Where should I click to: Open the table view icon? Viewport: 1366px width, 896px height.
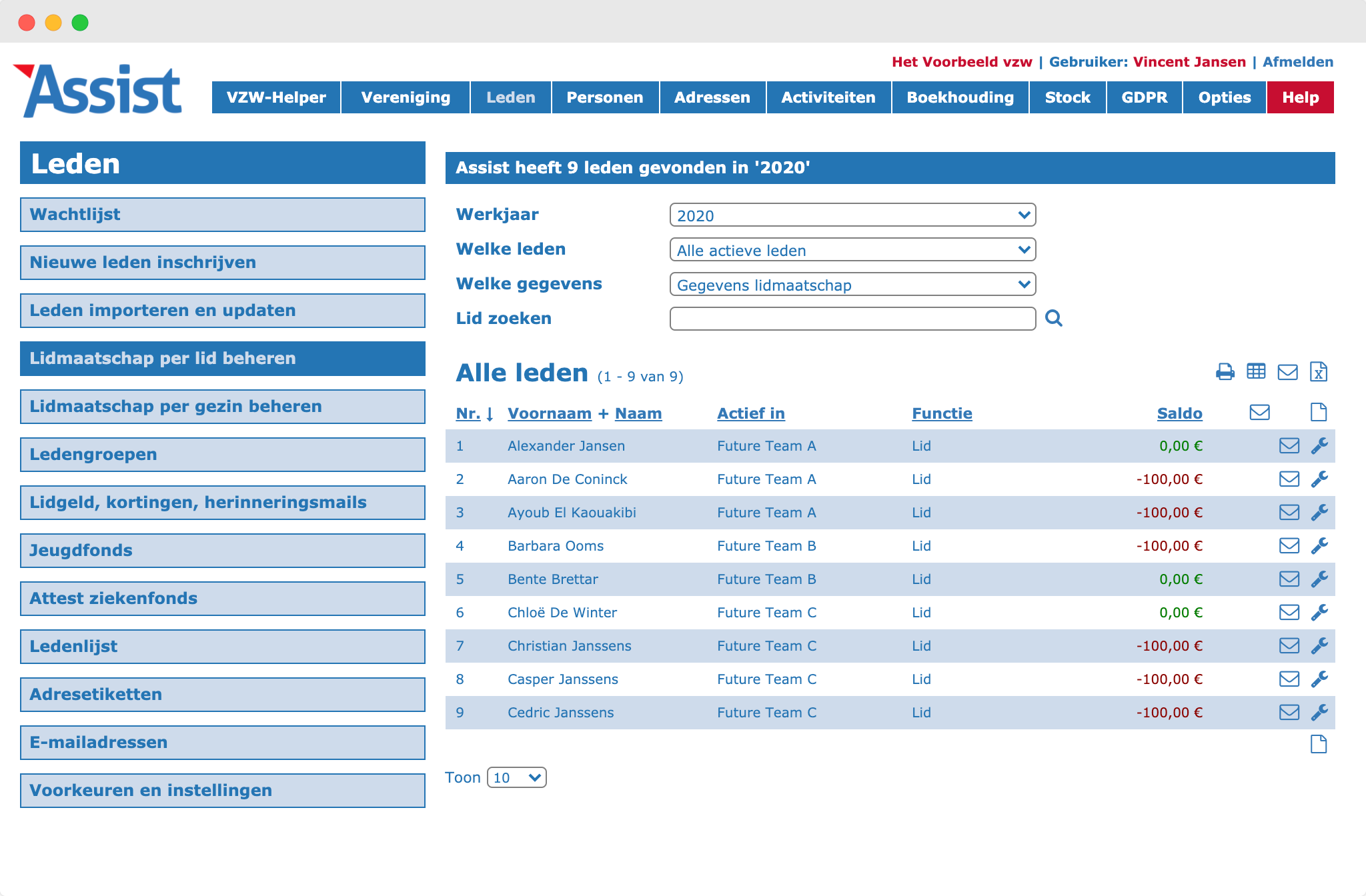click(1256, 371)
